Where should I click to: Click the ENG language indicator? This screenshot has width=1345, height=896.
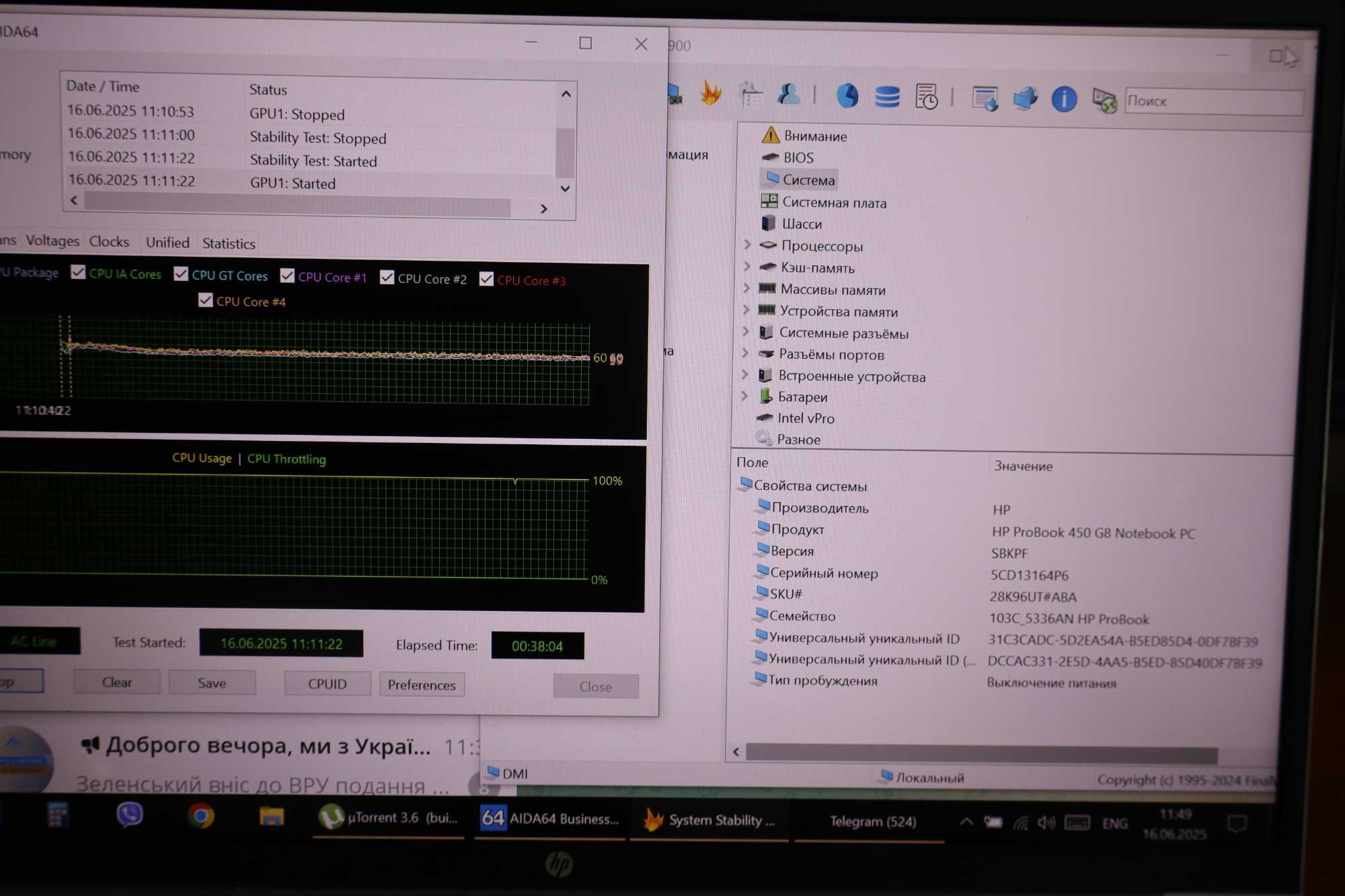[x=1115, y=823]
